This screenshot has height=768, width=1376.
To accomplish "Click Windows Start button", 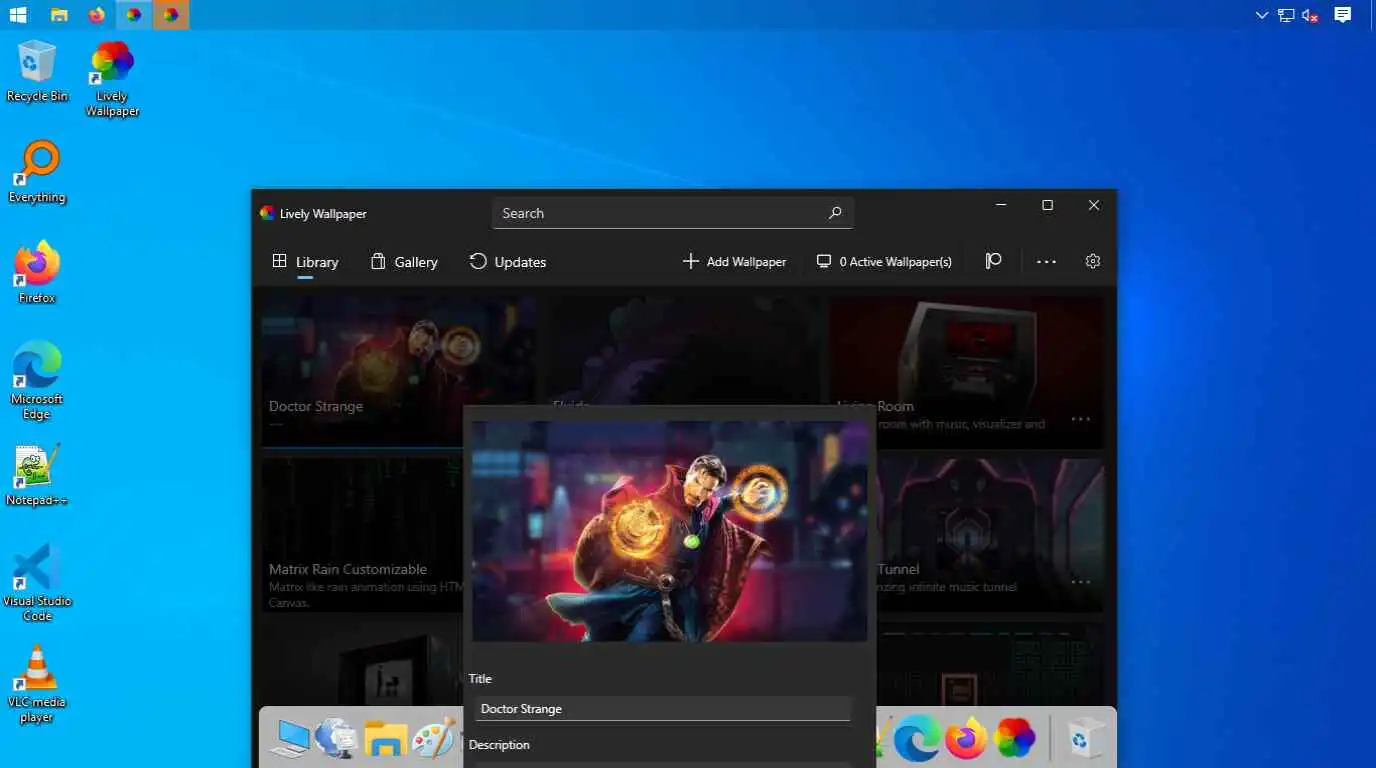I will coord(18,15).
